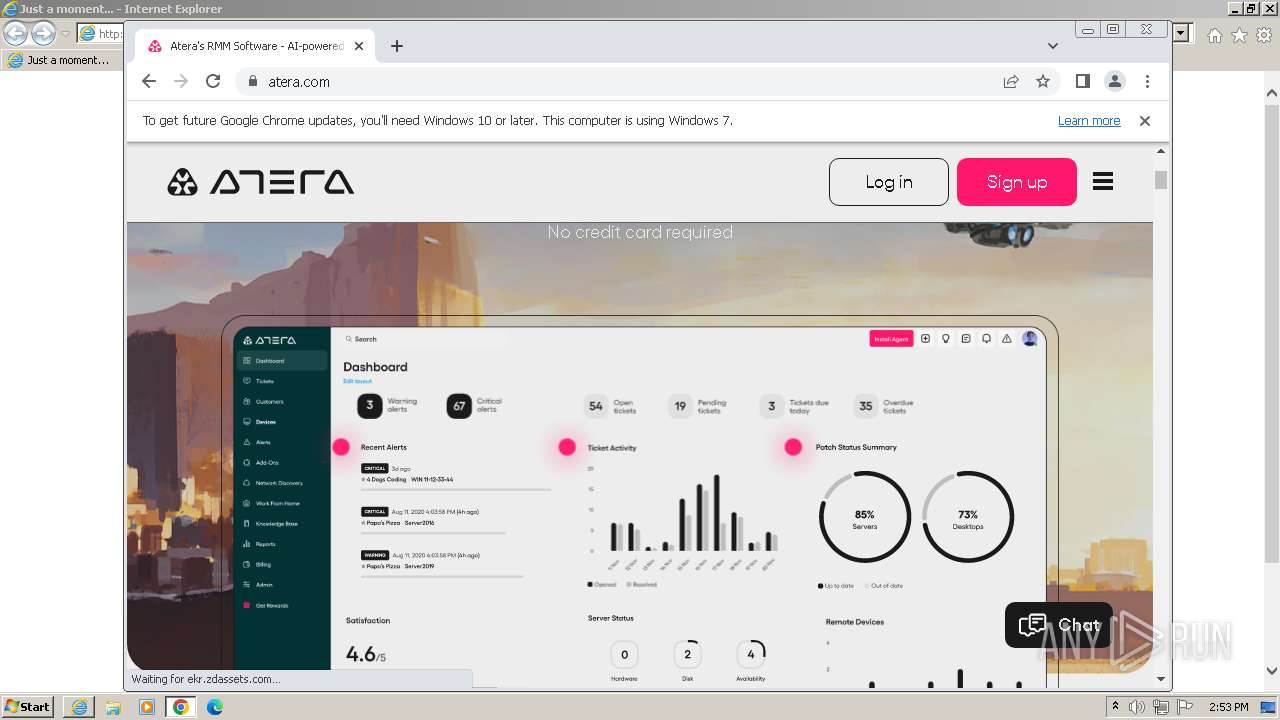Image resolution: width=1280 pixels, height=720 pixels.
Task: Dismiss the Chrome update infobar
Action: tap(1145, 121)
